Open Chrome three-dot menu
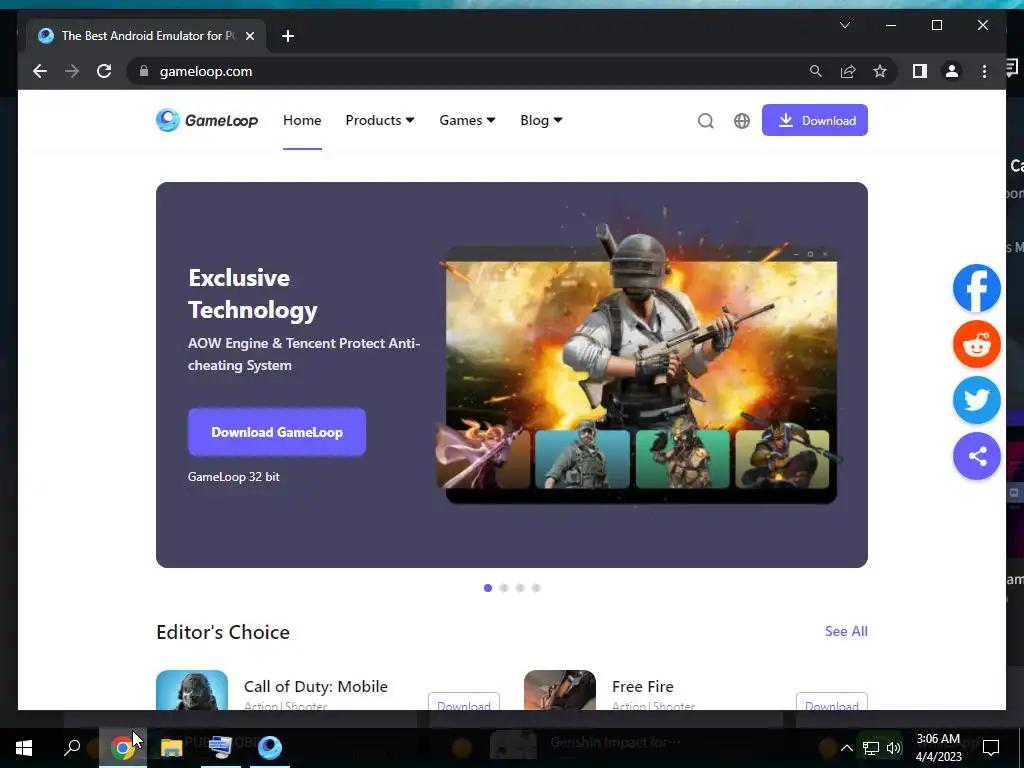Viewport: 1024px width, 768px height. point(984,71)
